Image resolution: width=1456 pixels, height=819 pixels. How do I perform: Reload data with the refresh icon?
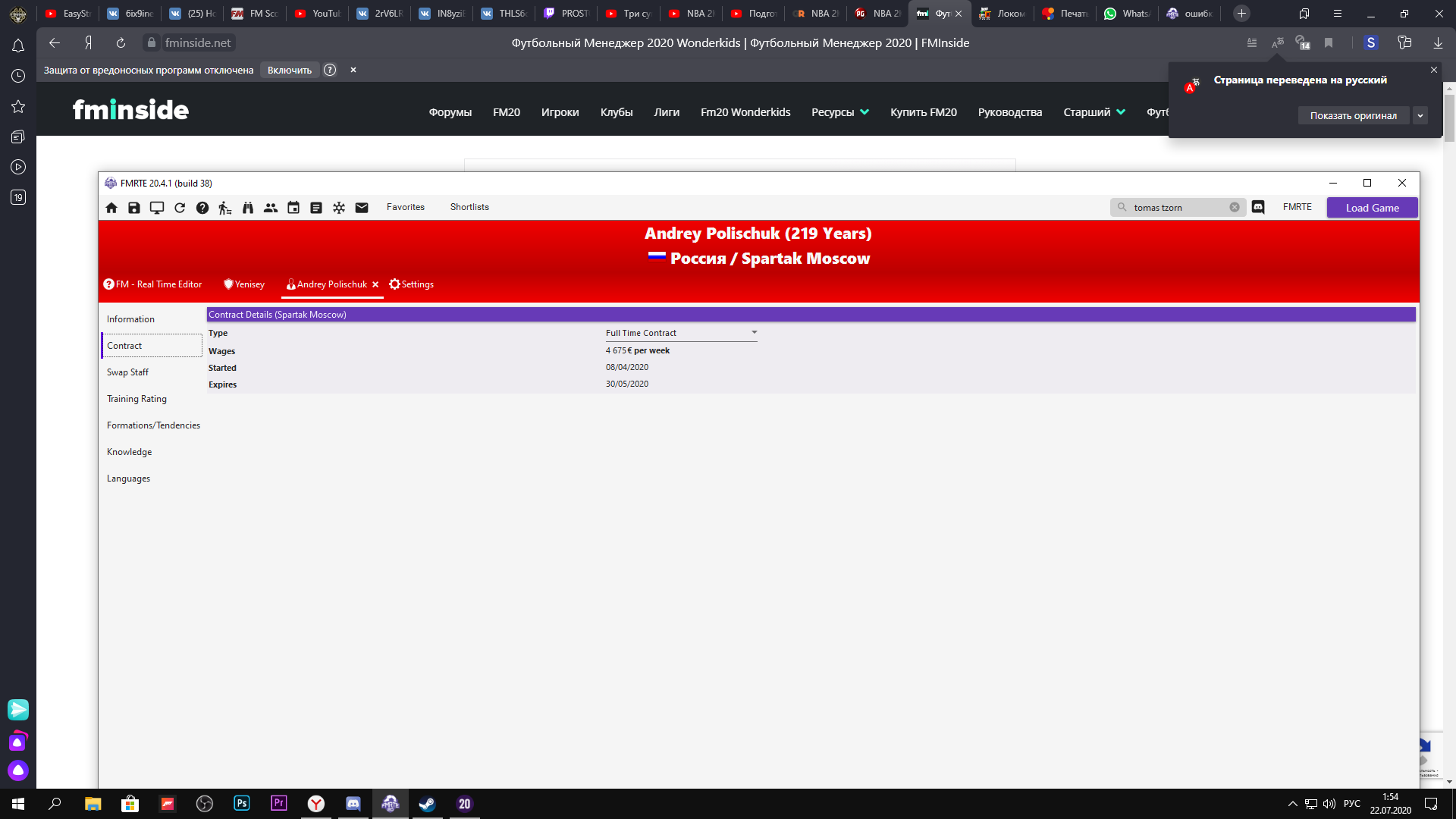[x=180, y=208]
